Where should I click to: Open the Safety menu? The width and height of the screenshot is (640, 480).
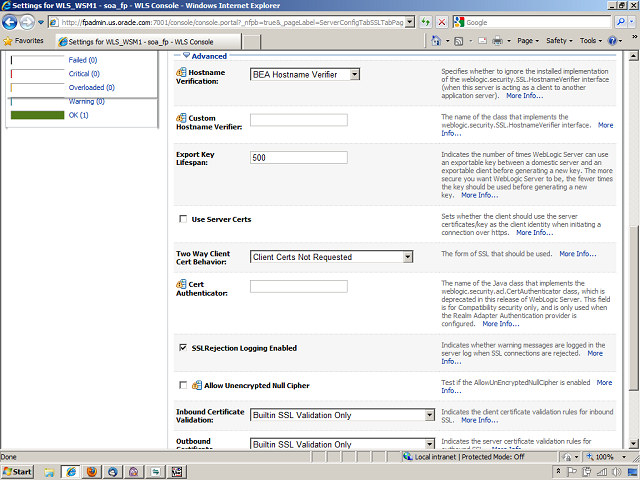(x=559, y=41)
